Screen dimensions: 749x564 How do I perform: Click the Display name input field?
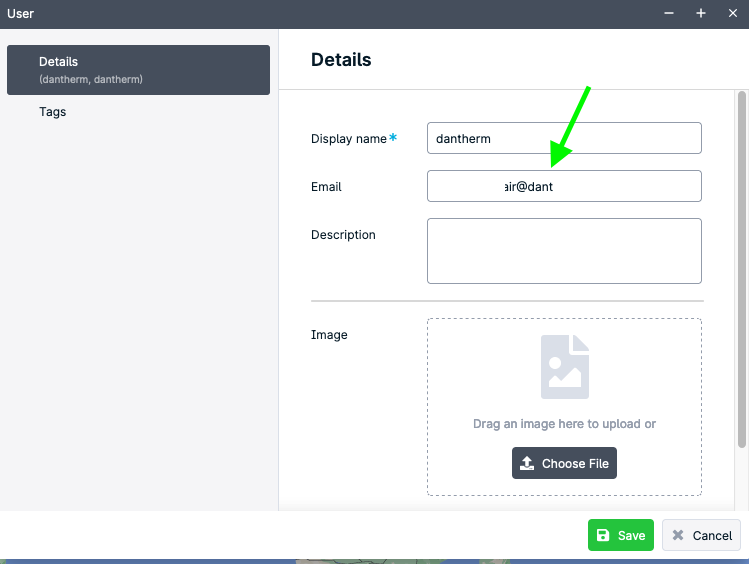point(564,138)
